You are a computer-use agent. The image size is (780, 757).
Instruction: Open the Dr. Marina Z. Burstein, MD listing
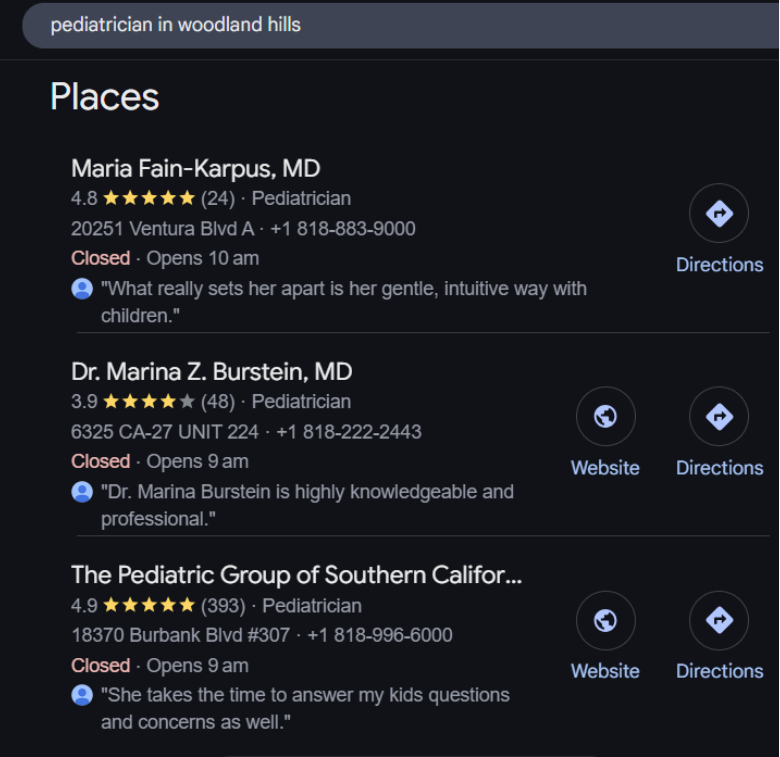211,372
